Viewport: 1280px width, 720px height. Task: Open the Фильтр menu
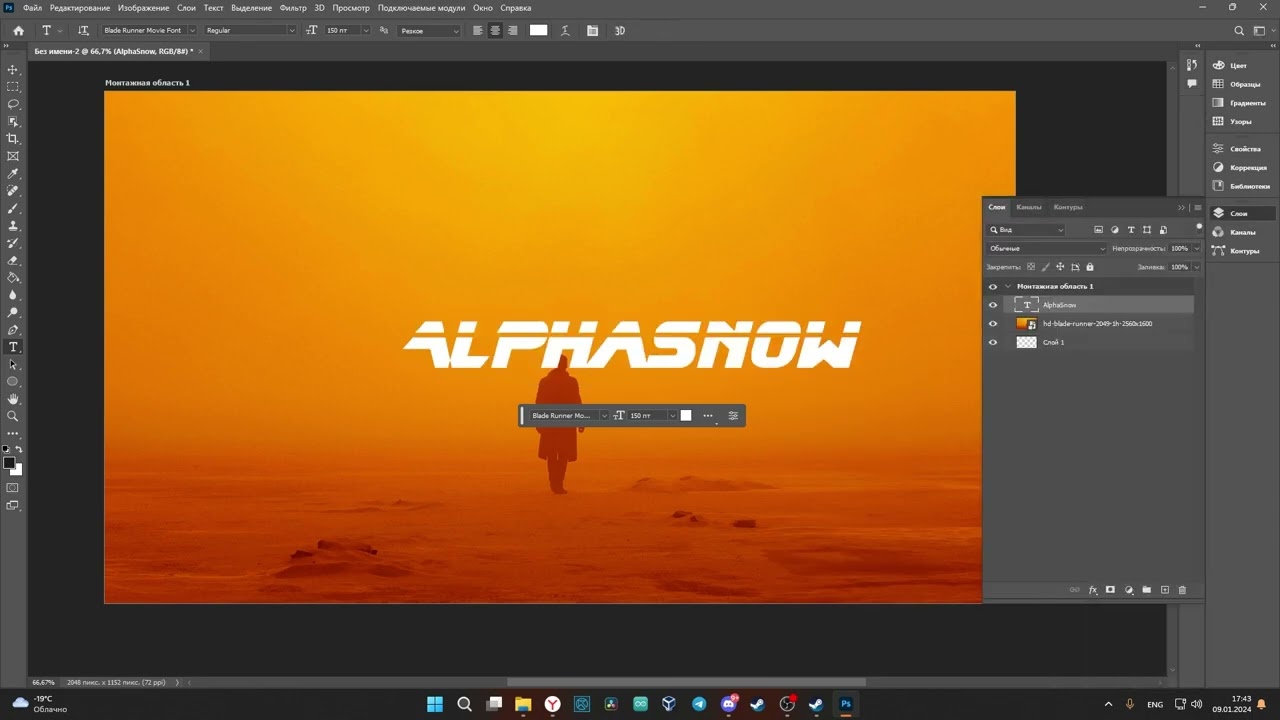(x=293, y=7)
